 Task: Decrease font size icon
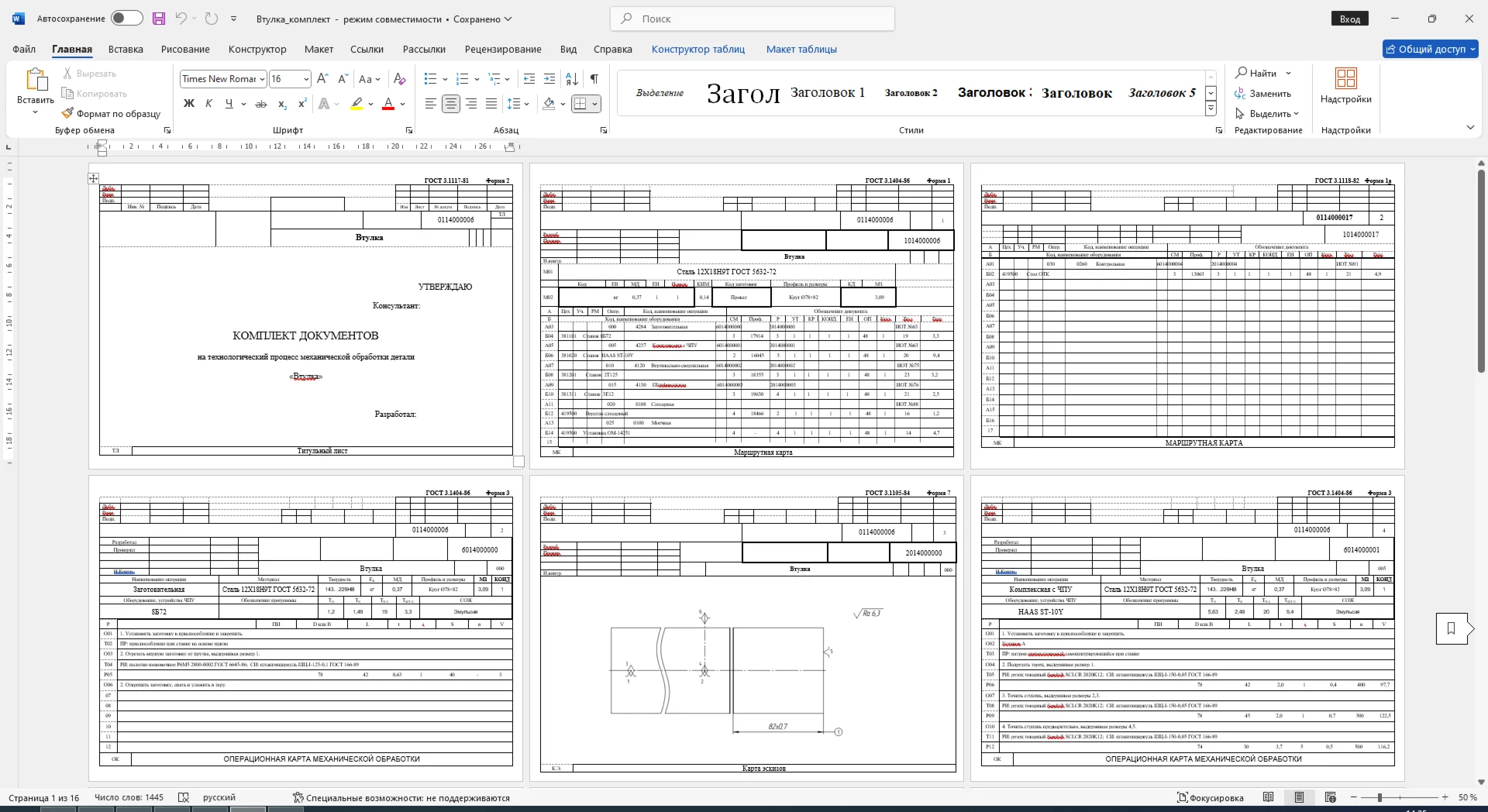pos(343,79)
